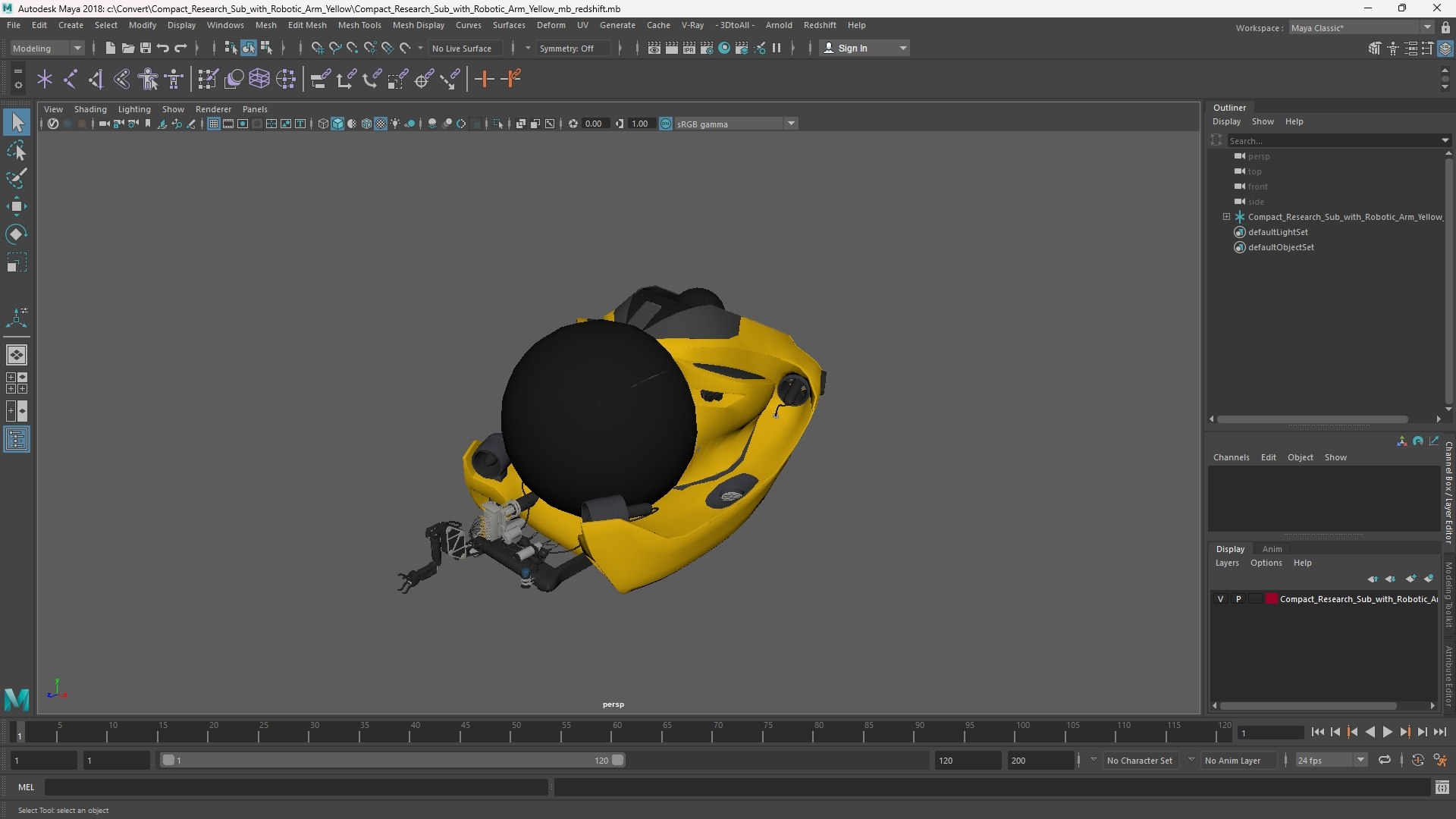Screen dimensions: 1456x819
Task: Switch to single pane layout
Action: pos(17,355)
